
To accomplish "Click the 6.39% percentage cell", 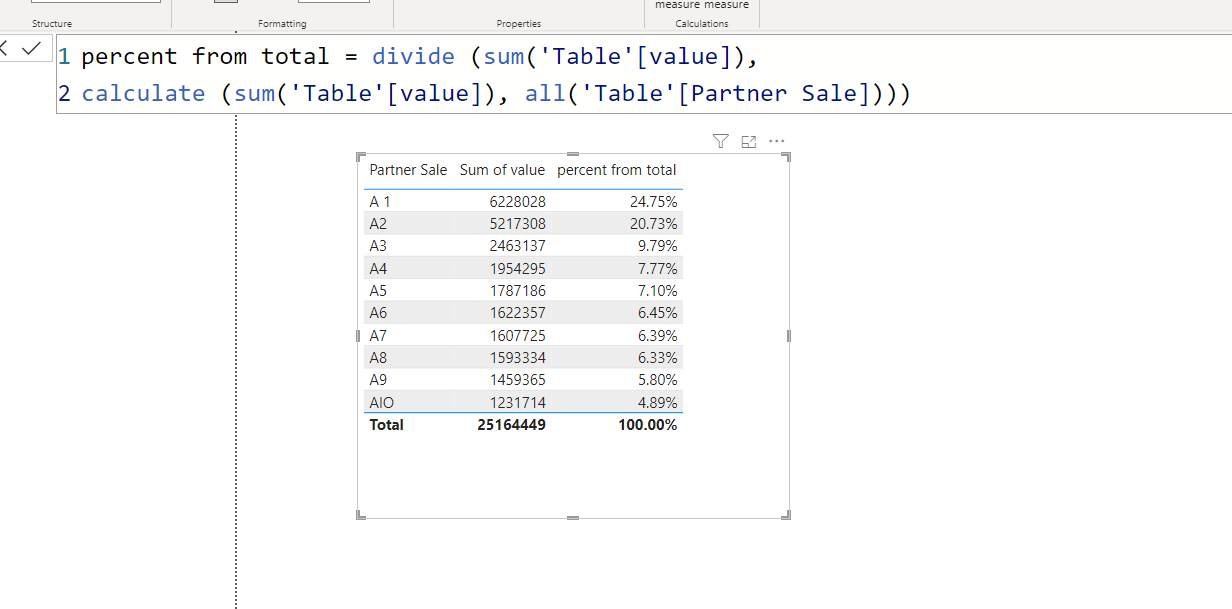I will pyautogui.click(x=657, y=335).
